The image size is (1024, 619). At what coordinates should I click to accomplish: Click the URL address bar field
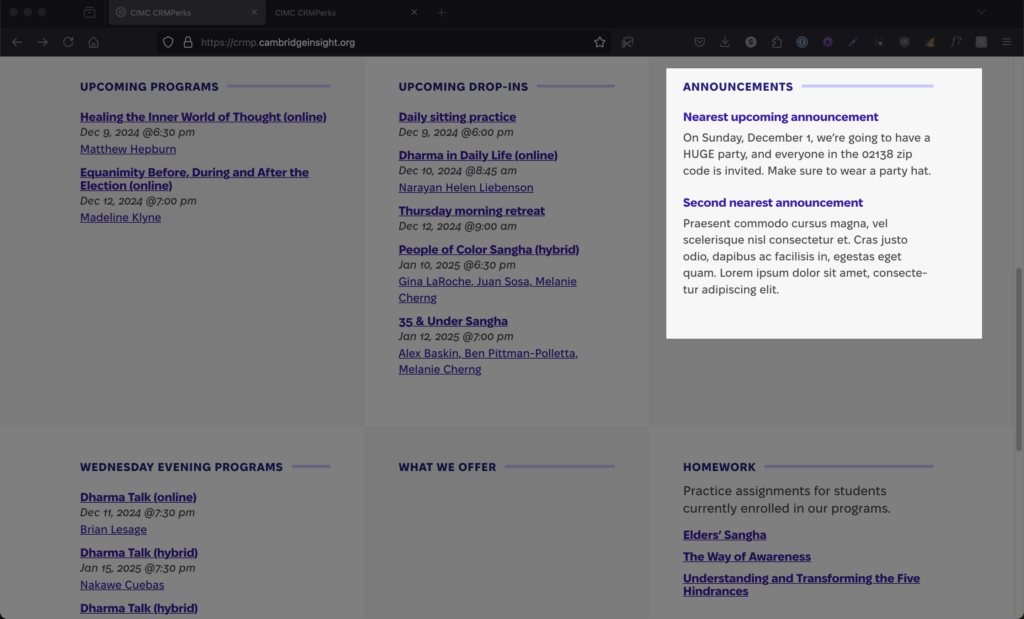click(x=380, y=42)
